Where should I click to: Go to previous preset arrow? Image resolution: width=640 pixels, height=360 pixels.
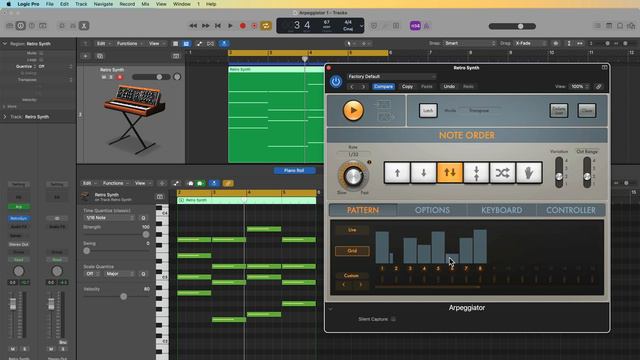pyautogui.click(x=352, y=87)
